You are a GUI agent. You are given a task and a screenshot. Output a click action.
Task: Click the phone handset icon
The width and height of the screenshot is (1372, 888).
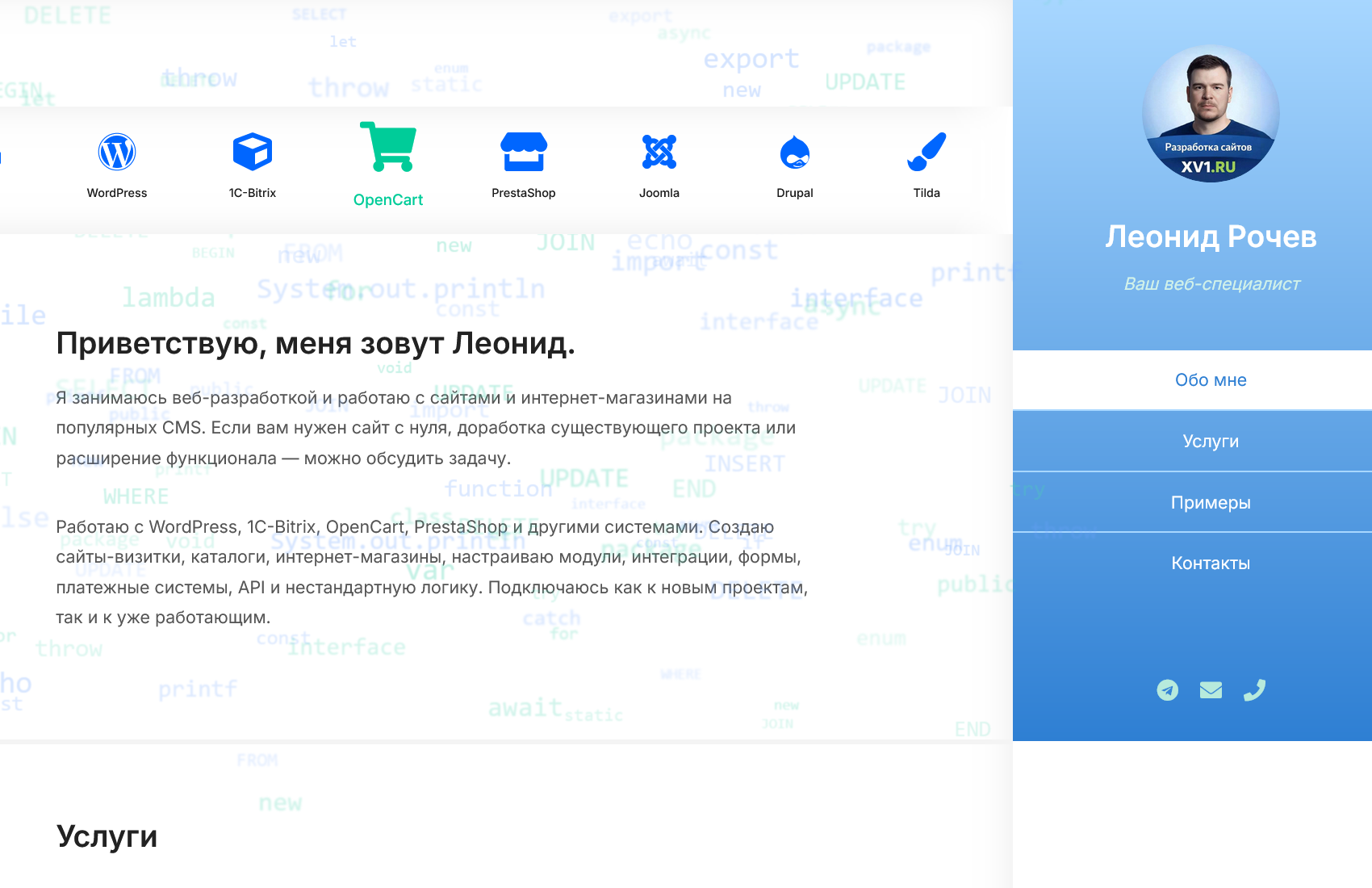click(x=1253, y=690)
